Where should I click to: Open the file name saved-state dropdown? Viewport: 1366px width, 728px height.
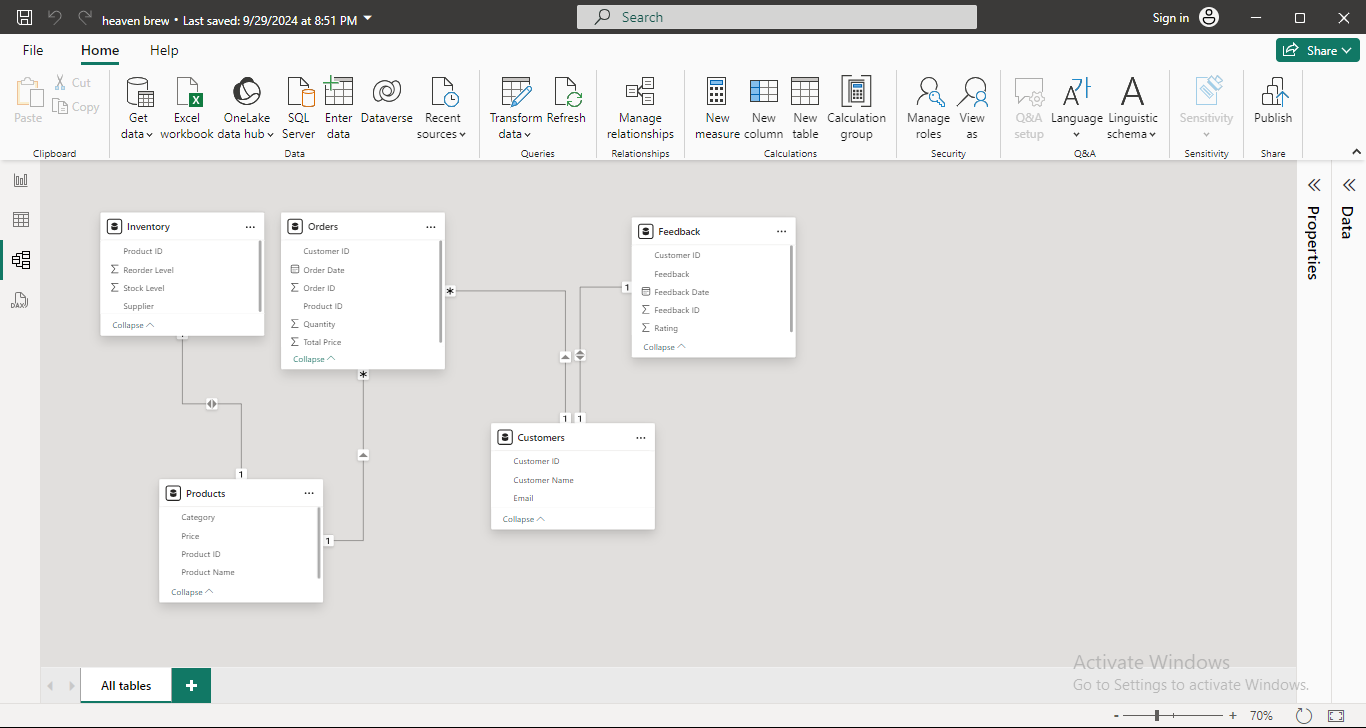point(367,19)
